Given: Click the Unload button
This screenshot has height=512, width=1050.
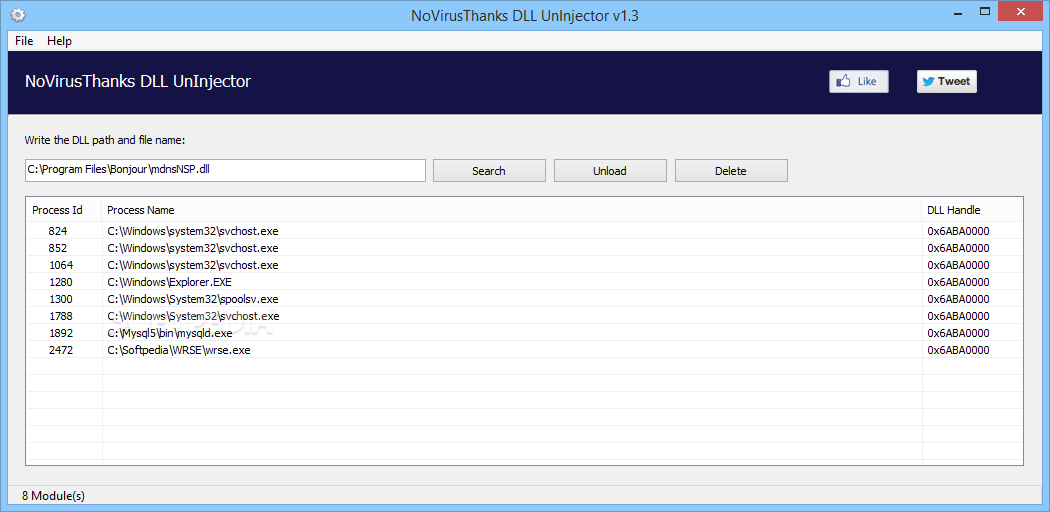Looking at the screenshot, I should 609,171.
